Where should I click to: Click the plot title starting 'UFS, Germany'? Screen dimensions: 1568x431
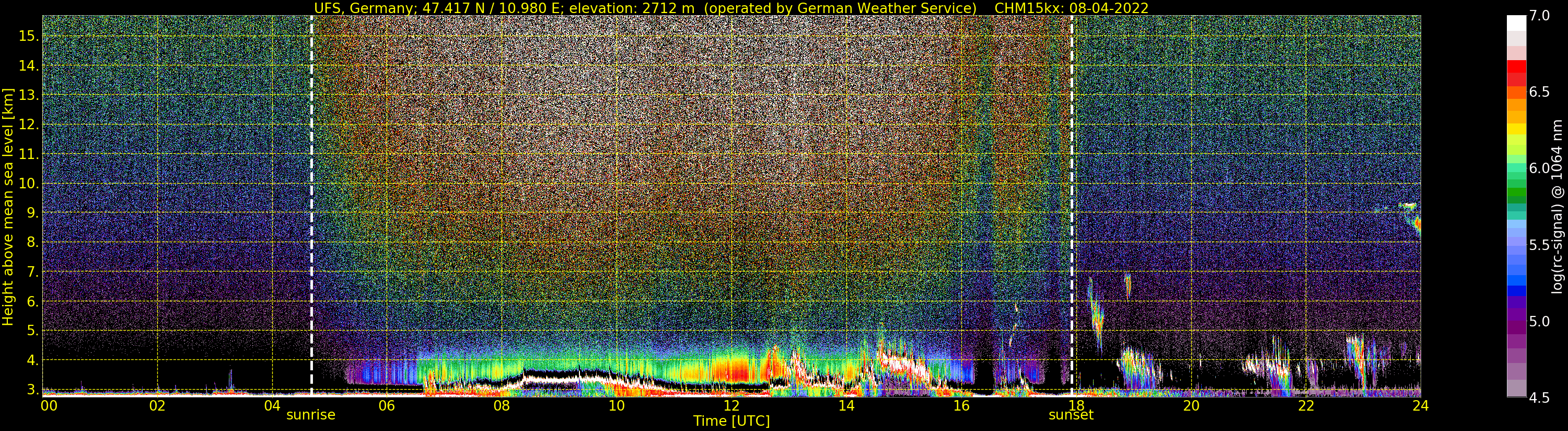tap(731, 8)
